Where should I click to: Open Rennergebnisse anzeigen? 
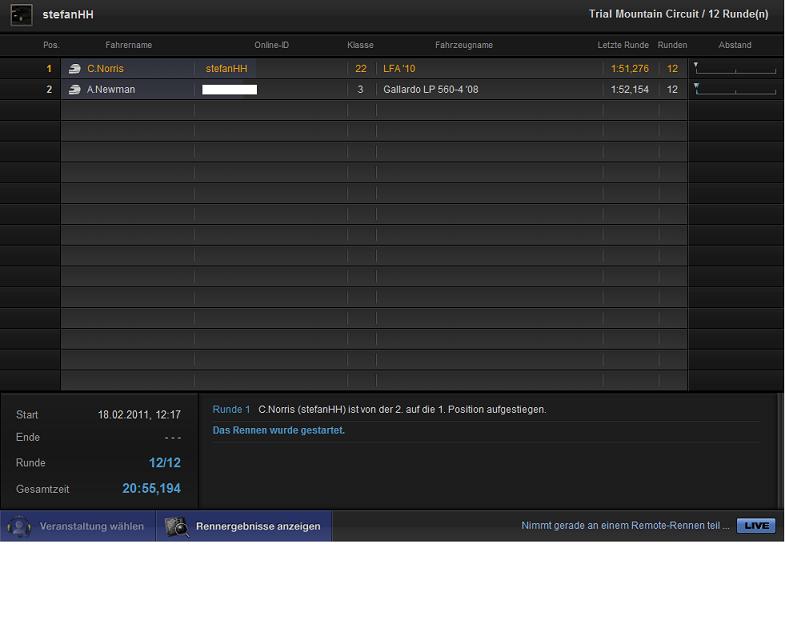click(257, 526)
